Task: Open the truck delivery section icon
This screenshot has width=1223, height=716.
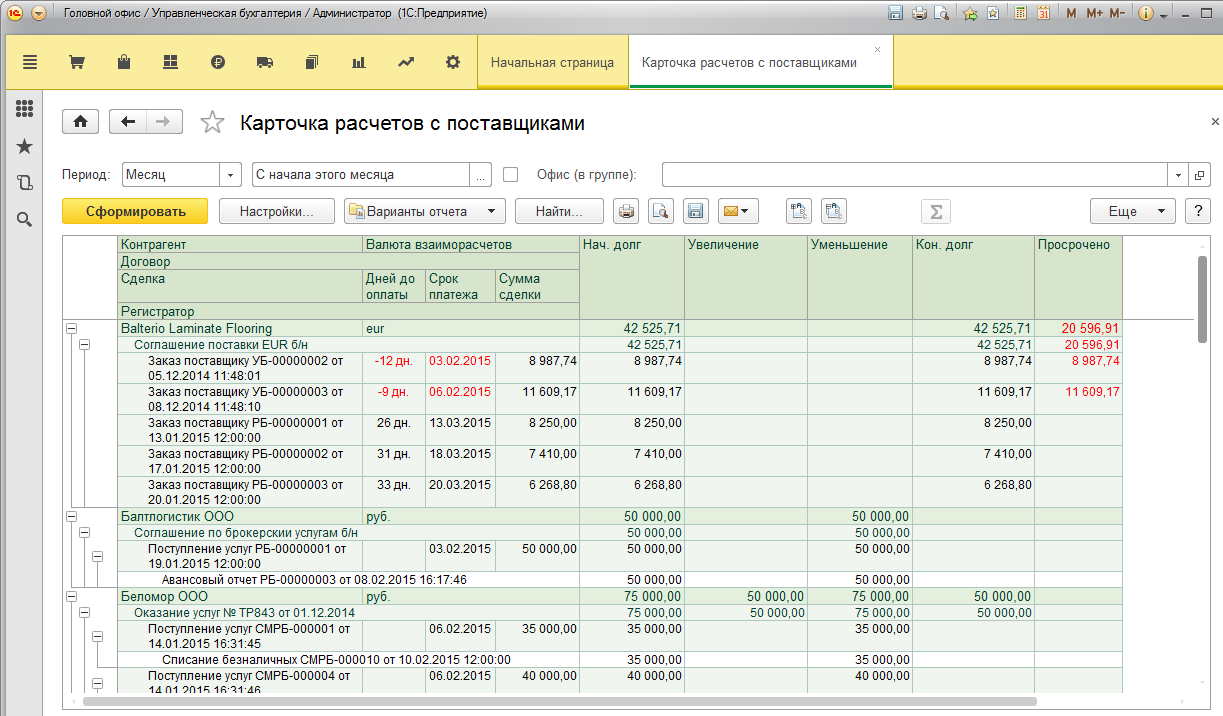Action: 265,62
